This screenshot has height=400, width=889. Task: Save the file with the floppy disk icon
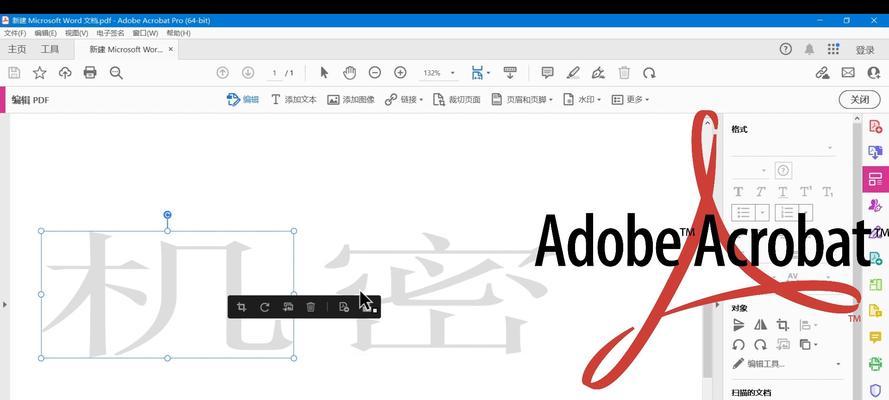14,73
